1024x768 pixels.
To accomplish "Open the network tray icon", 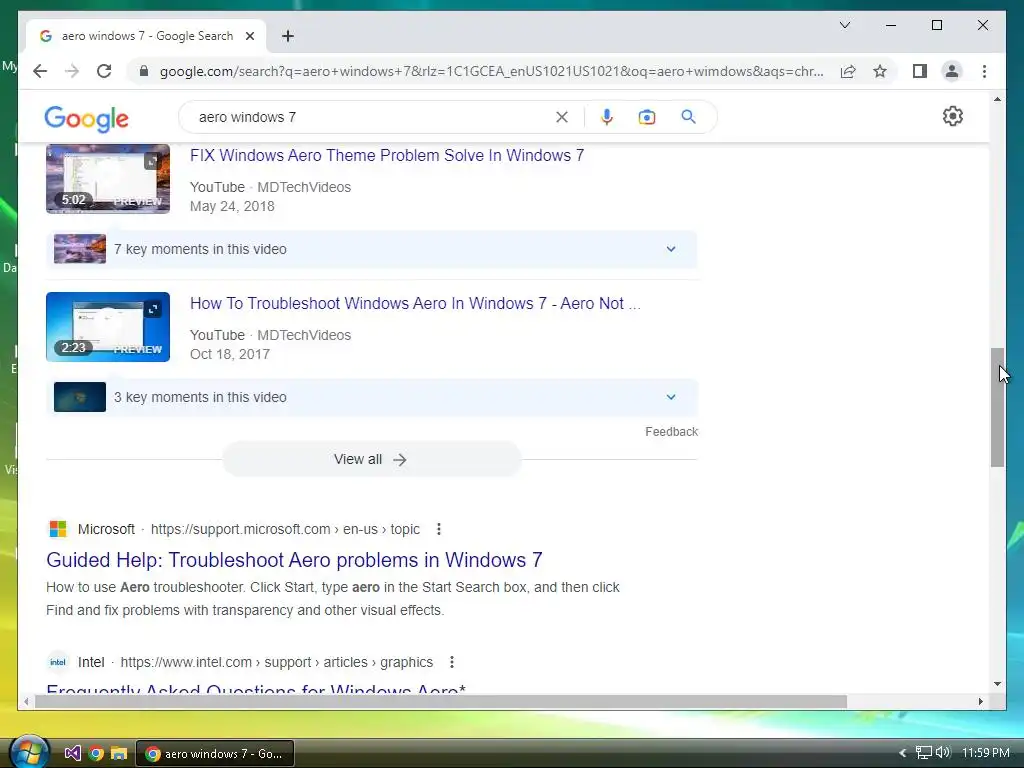I will click(923, 753).
